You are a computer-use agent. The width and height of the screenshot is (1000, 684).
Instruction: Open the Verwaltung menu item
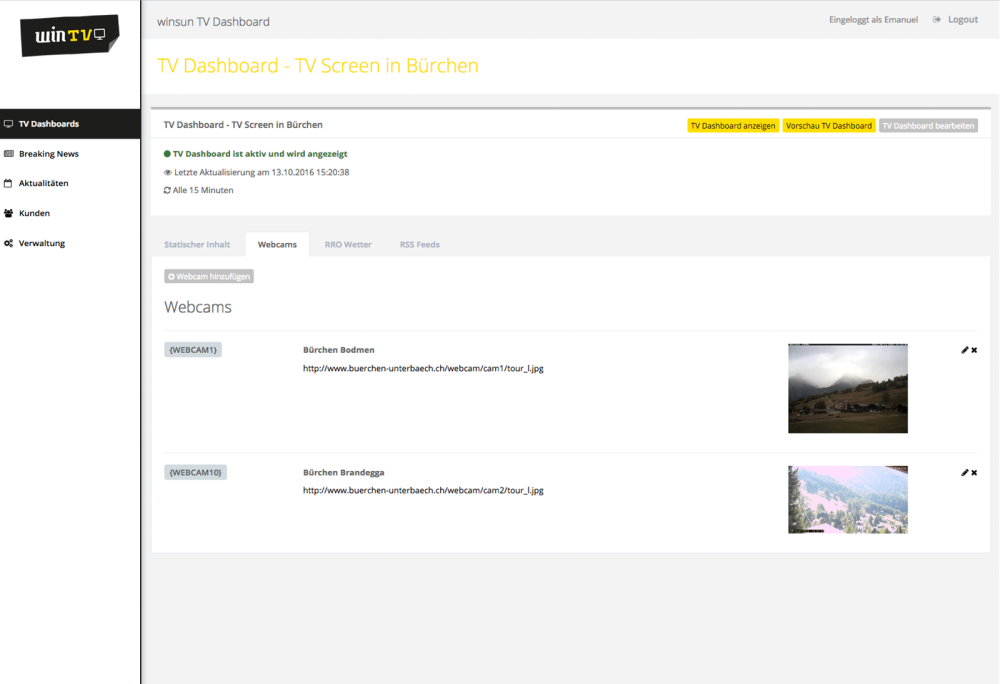pos(41,243)
